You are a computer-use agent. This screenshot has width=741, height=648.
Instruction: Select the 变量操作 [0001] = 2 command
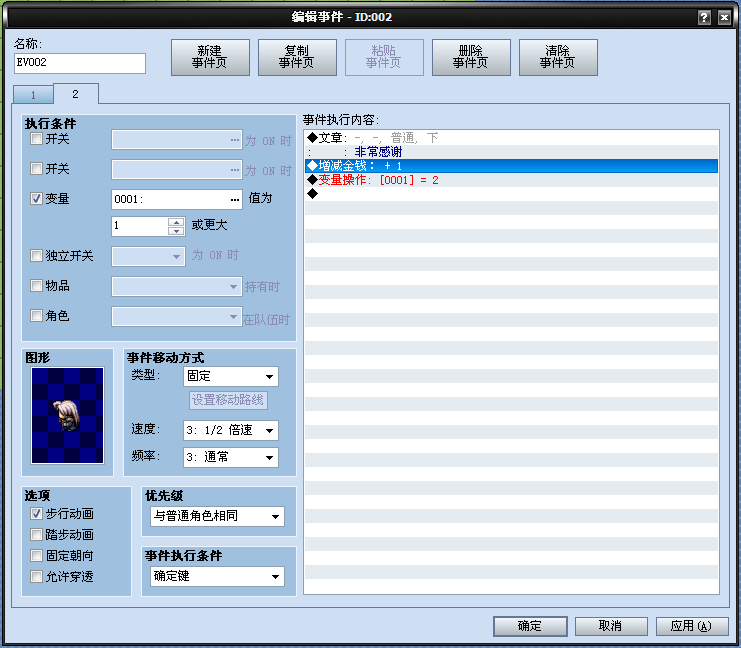[x=511, y=180]
